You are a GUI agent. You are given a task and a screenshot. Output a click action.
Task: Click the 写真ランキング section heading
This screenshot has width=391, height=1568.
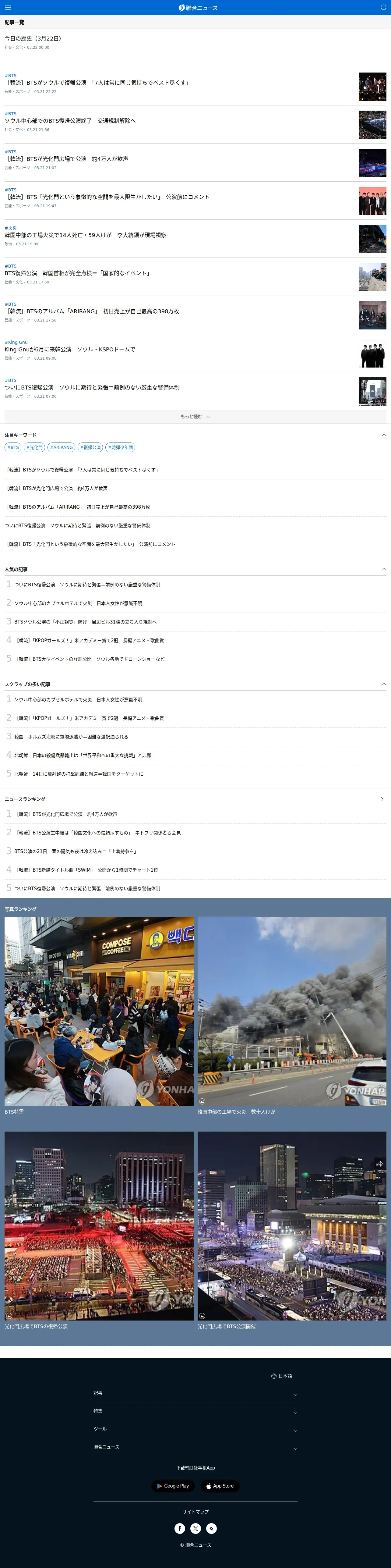(21, 909)
